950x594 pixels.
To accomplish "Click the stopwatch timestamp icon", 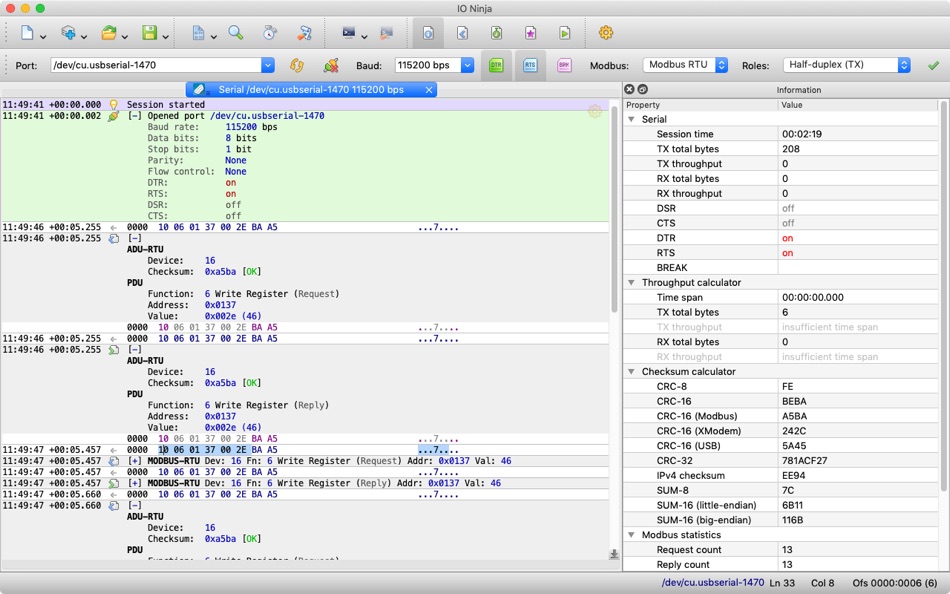I will click(270, 33).
